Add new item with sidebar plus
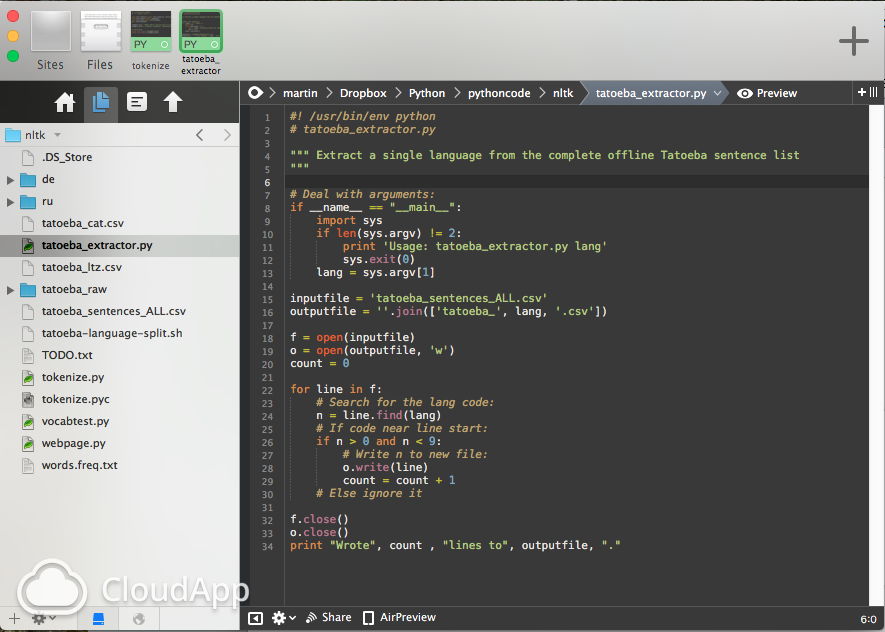The height and width of the screenshot is (632, 885). pyautogui.click(x=14, y=618)
